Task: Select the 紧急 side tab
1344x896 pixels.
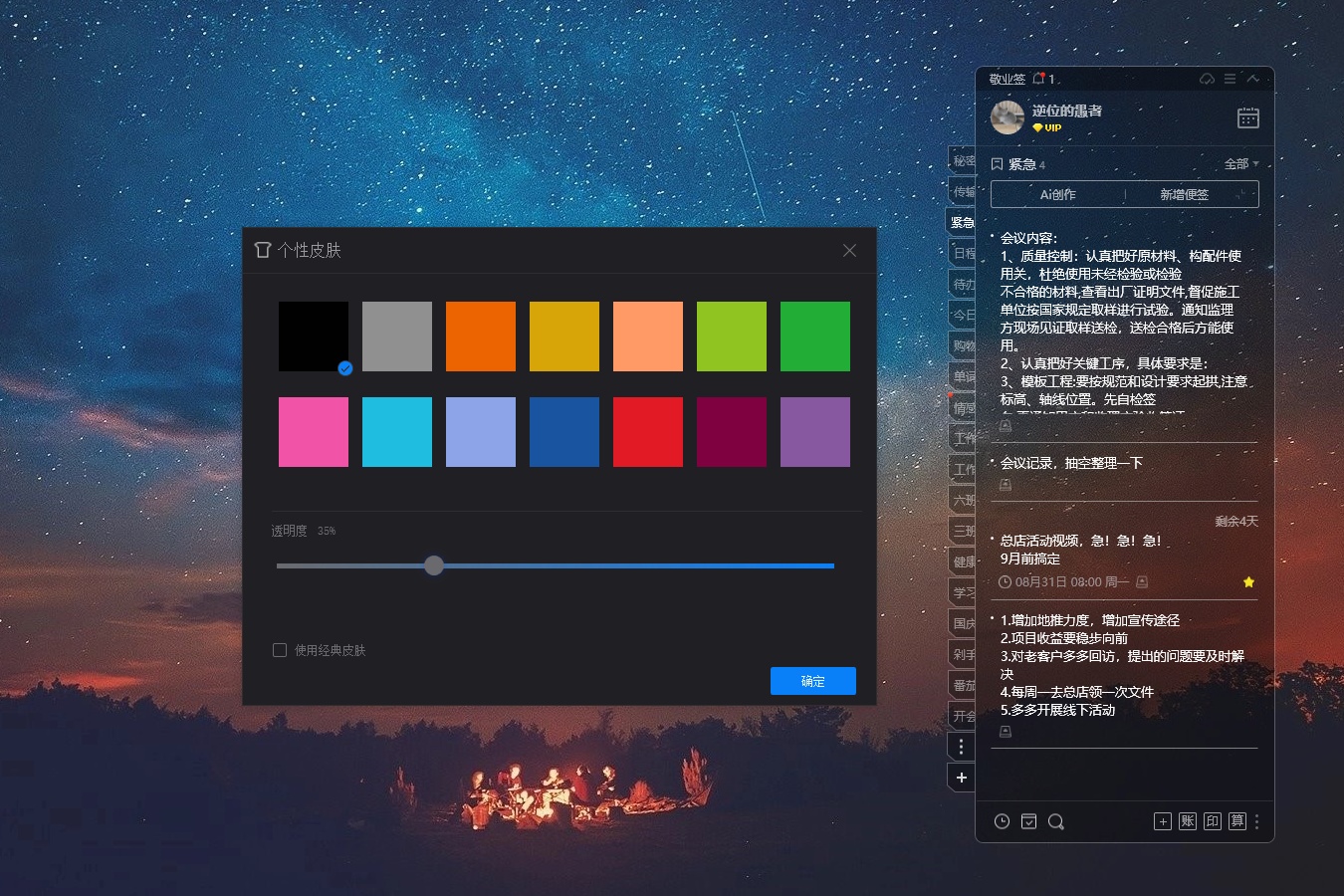Action: pos(961,222)
